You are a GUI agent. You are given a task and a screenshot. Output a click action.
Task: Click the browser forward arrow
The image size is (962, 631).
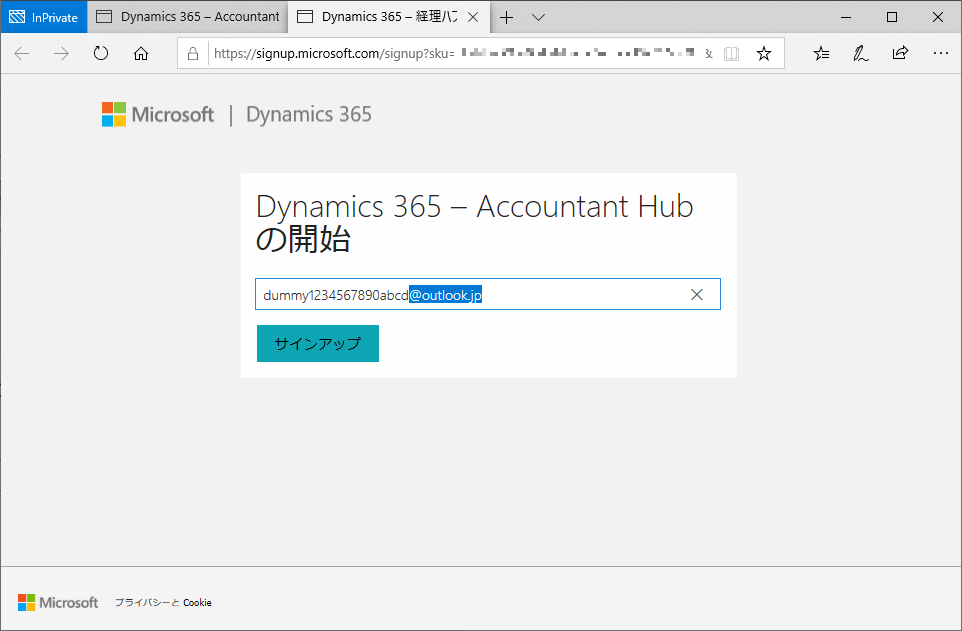coord(61,53)
